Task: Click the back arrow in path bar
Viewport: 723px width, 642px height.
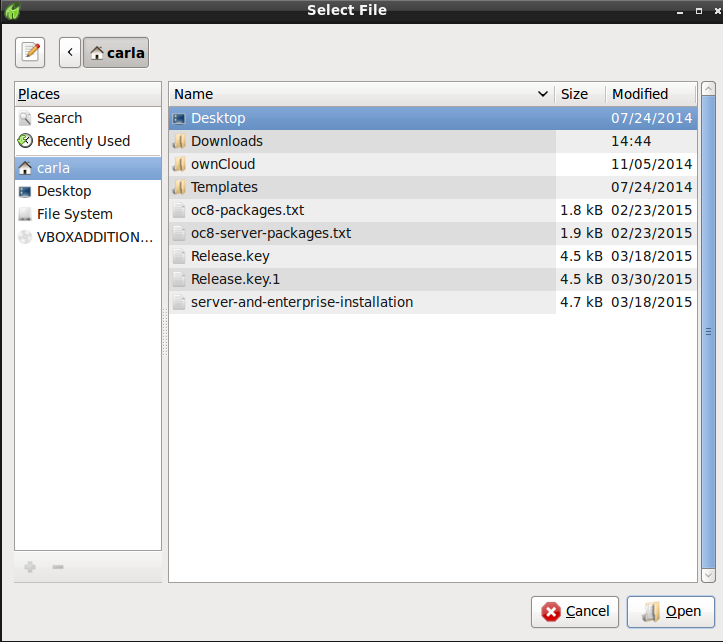Action: click(70, 52)
